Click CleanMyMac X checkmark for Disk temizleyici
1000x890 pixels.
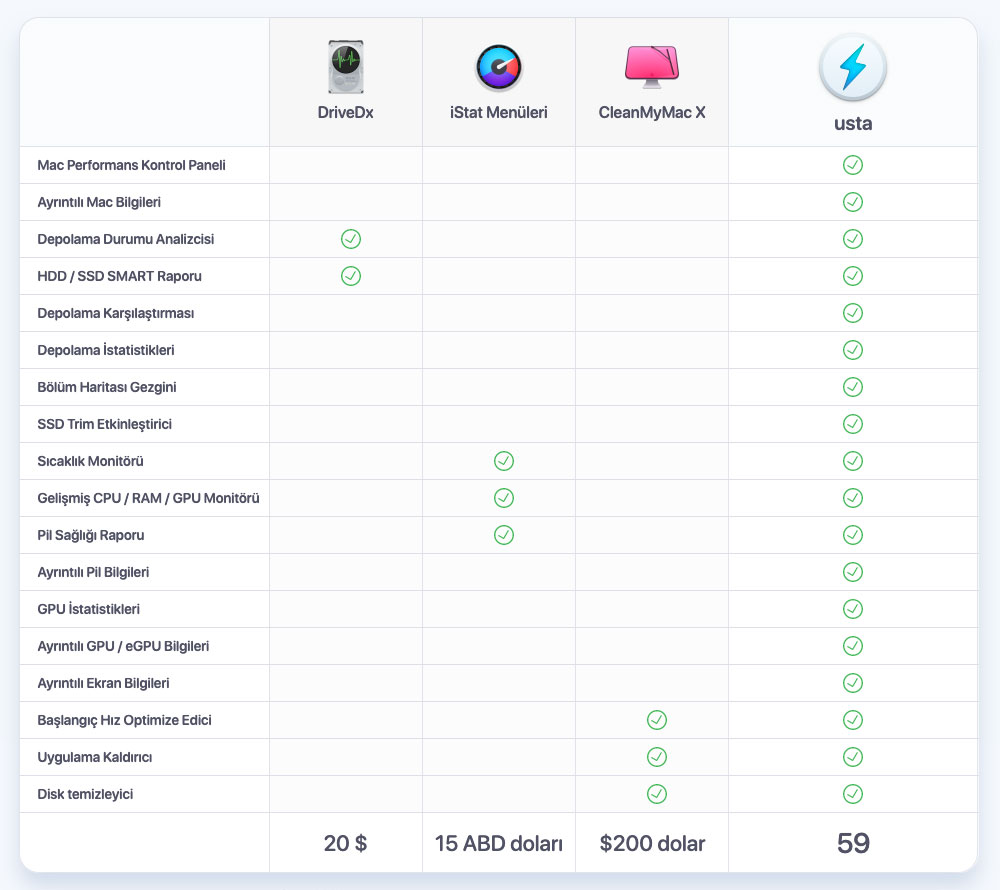(656, 794)
